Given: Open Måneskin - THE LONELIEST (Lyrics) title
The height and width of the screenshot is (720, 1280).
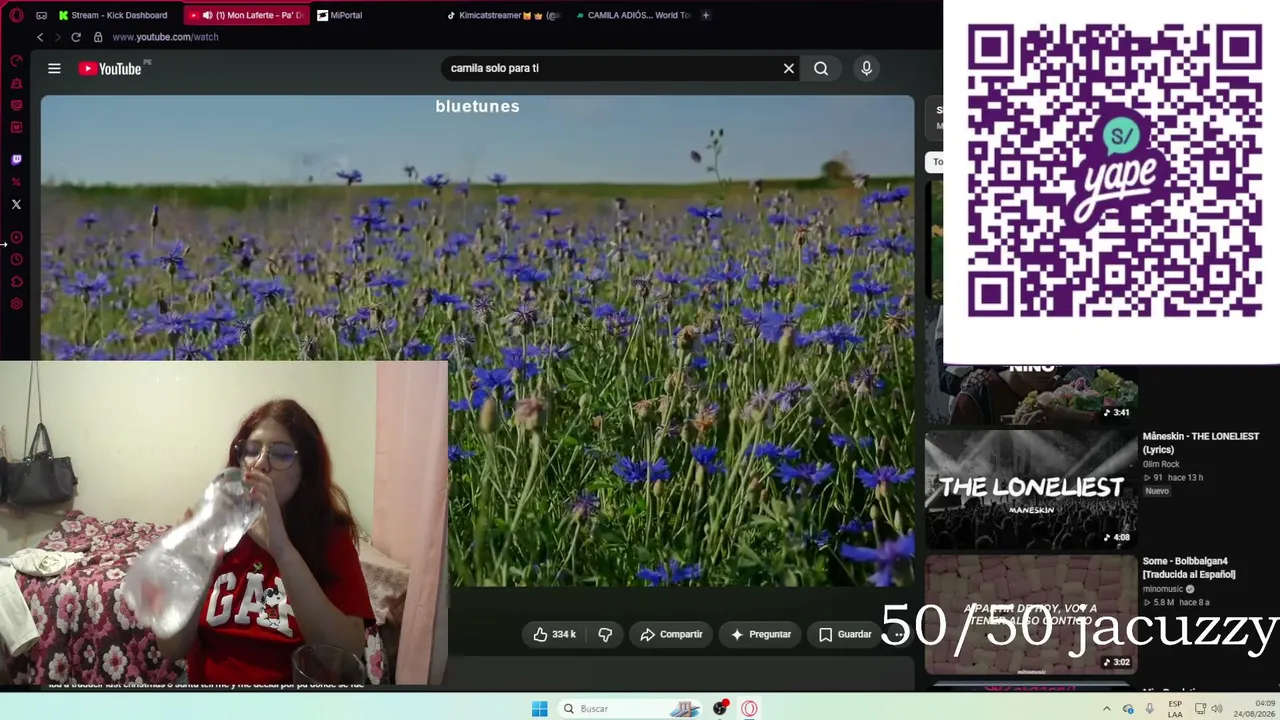Looking at the screenshot, I should [x=1200, y=443].
